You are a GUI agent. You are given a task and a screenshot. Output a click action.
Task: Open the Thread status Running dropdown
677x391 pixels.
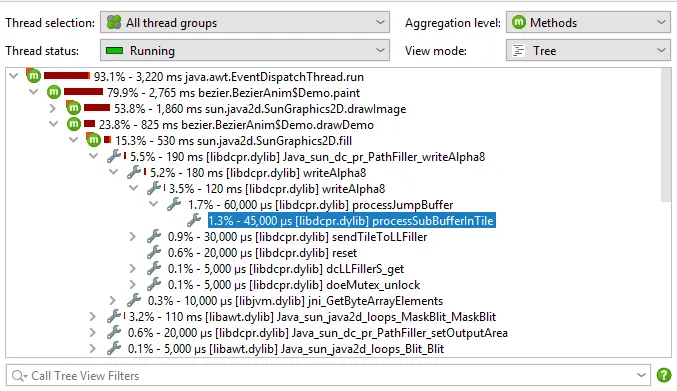245,50
